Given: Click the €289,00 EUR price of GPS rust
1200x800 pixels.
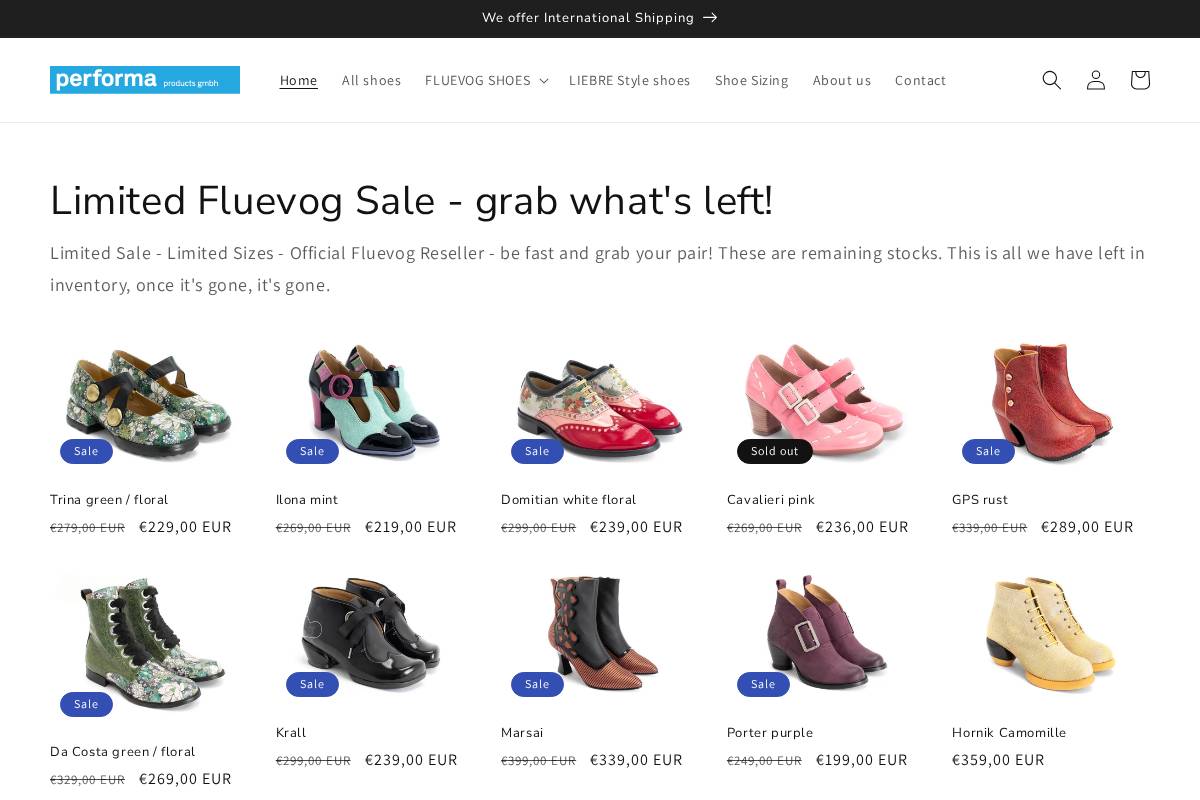Looking at the screenshot, I should coord(1087,527).
